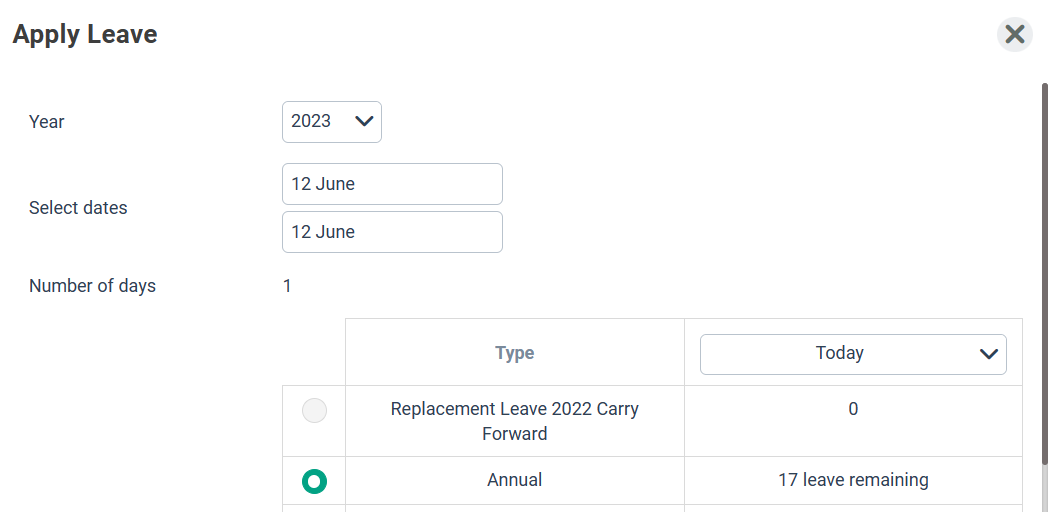Click the vertical scrollbar of the dialog
This screenshot has height=512, width=1053.
tap(1045, 300)
